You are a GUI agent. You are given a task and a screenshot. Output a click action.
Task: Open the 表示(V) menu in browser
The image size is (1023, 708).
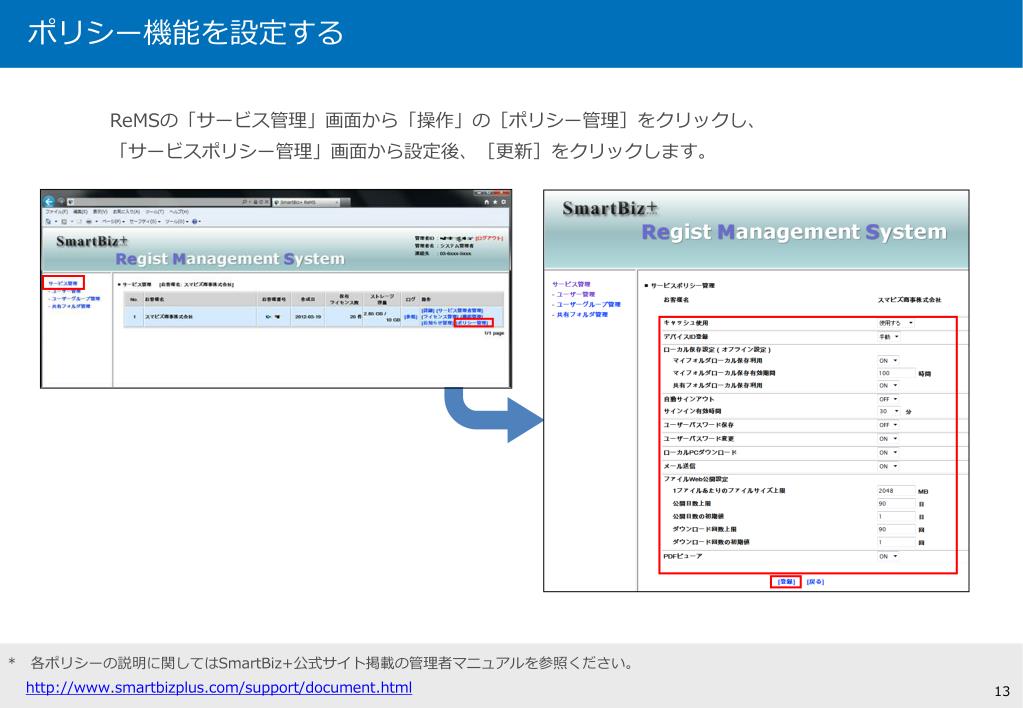tap(100, 212)
